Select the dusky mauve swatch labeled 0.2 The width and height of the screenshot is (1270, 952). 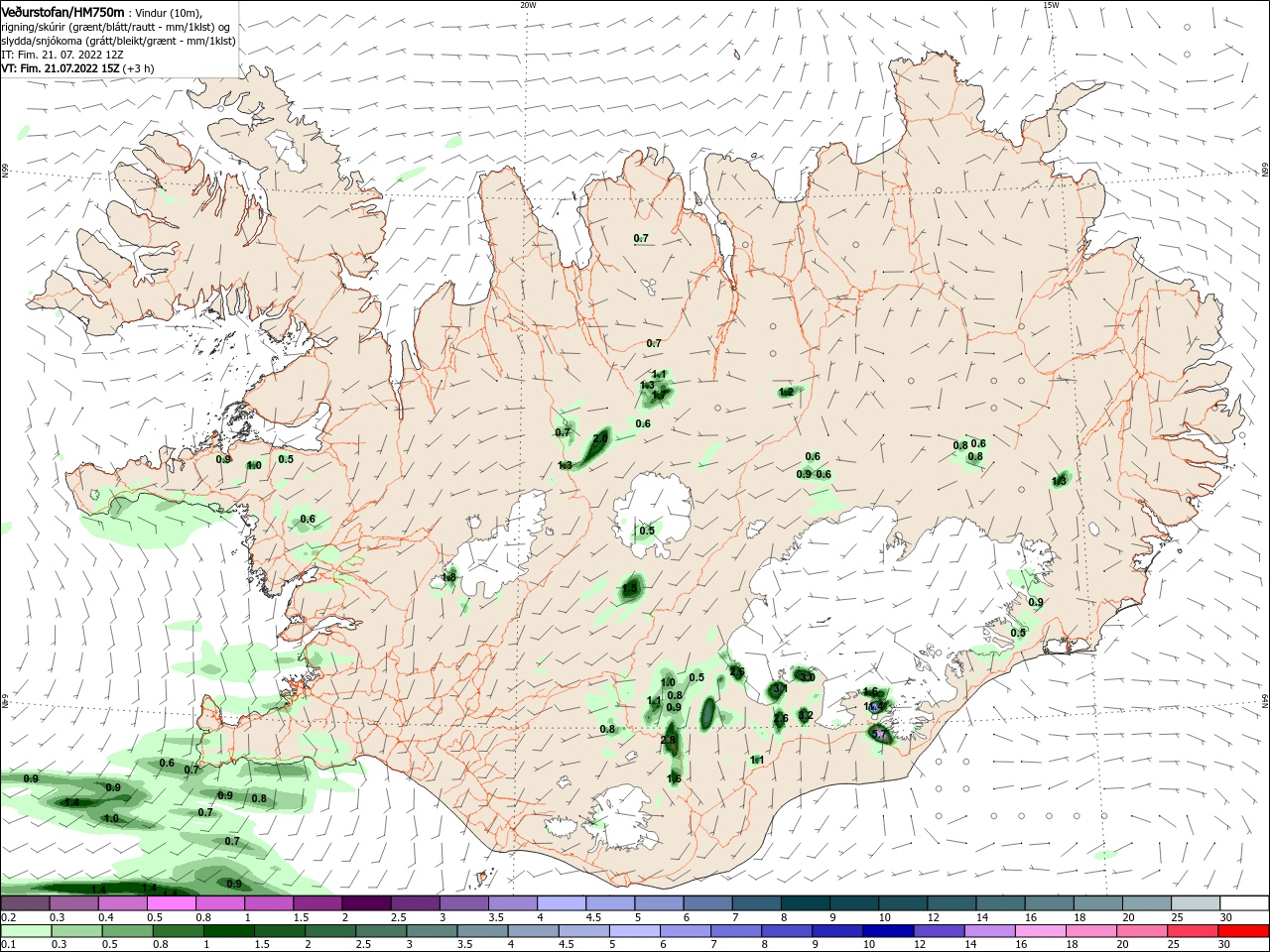[26, 903]
